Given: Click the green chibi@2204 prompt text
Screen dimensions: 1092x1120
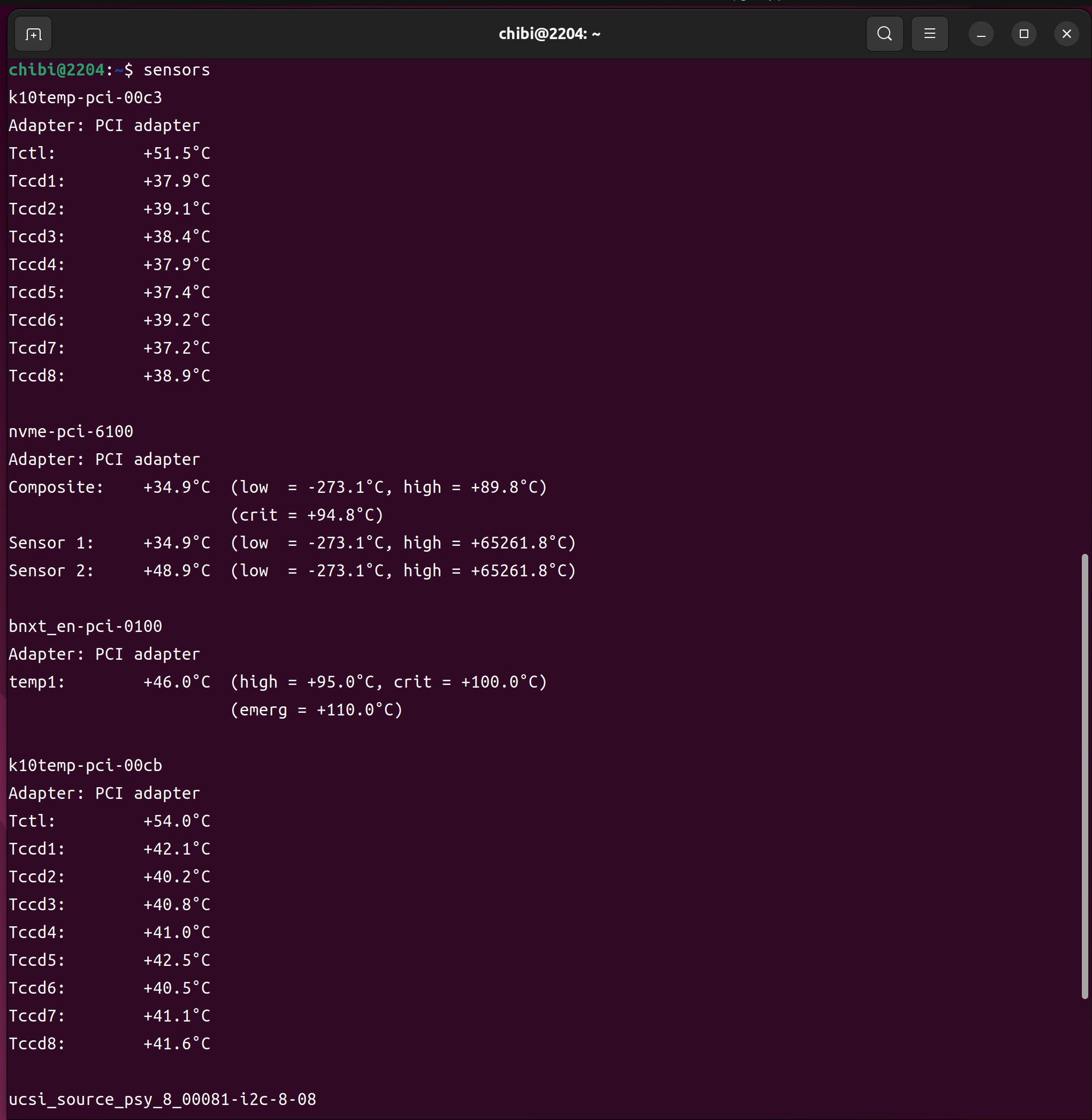Looking at the screenshot, I should point(56,70).
